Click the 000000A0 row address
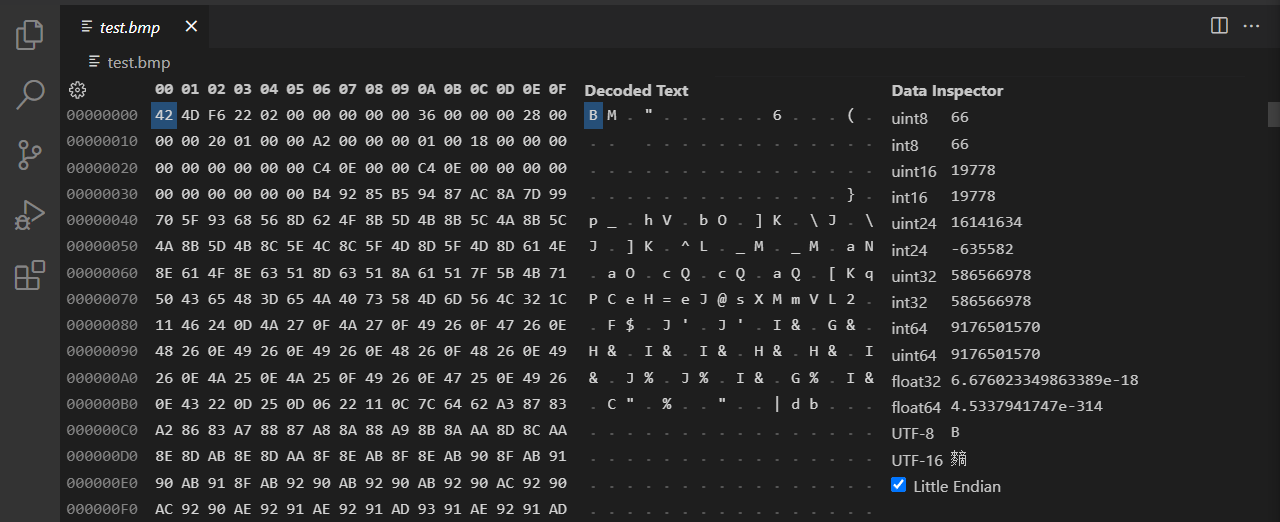The width and height of the screenshot is (1280, 522). tap(102, 377)
